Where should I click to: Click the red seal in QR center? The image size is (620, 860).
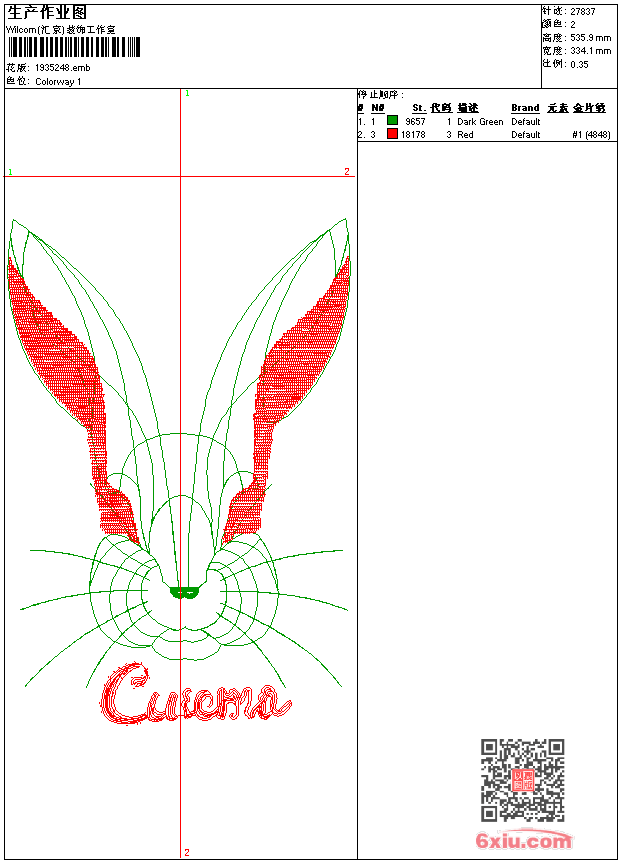[x=523, y=781]
